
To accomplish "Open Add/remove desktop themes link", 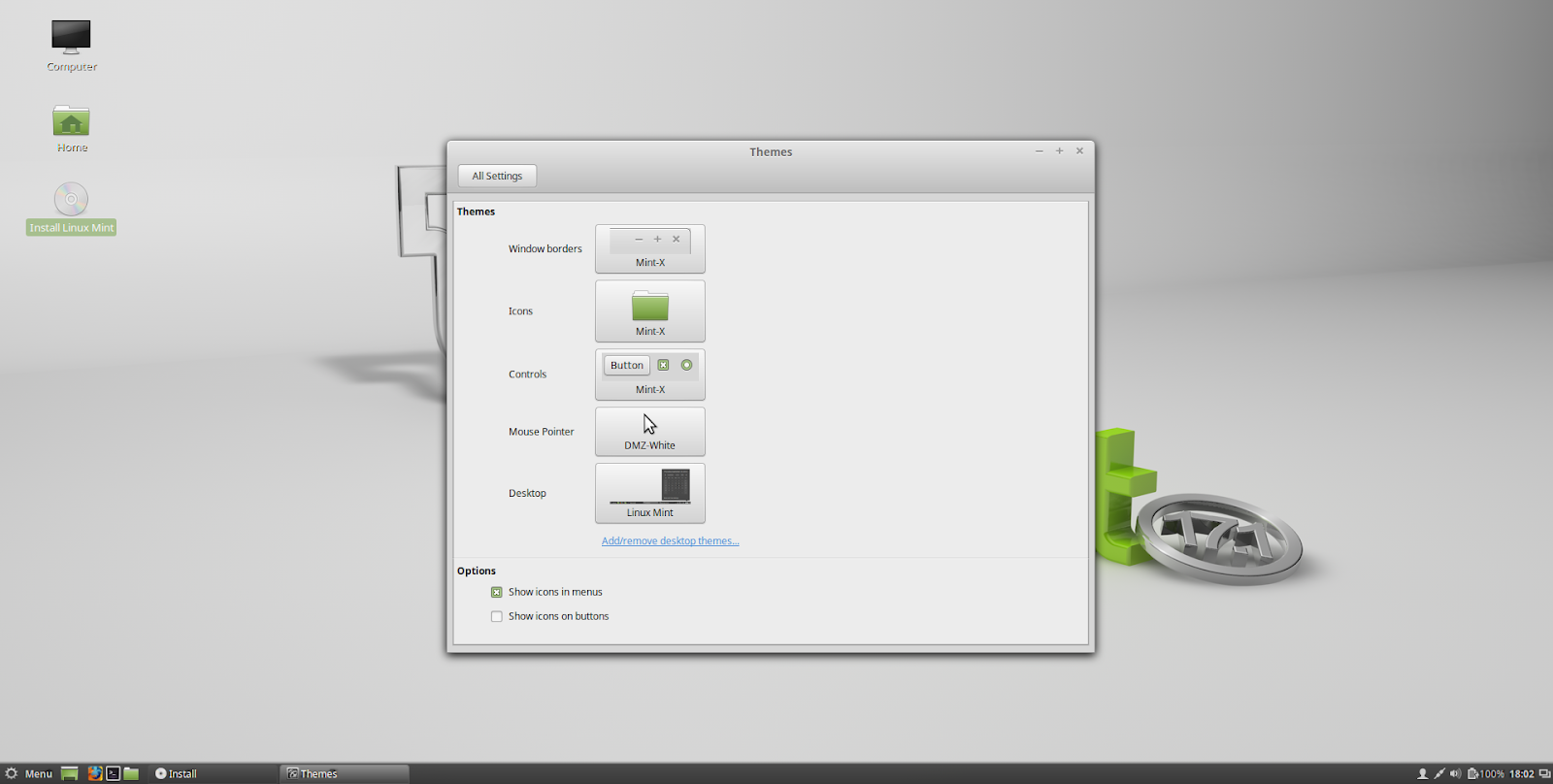I will click(670, 541).
